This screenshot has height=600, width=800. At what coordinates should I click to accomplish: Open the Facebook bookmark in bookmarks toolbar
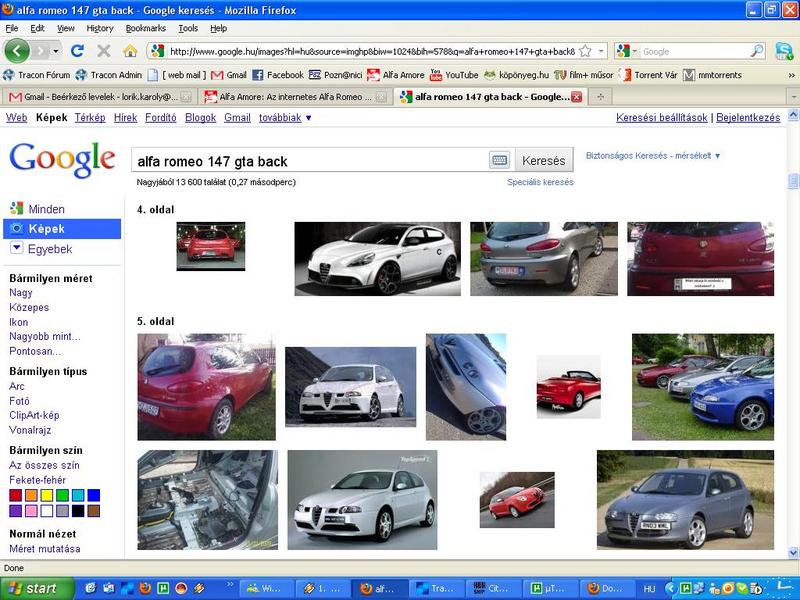(x=277, y=74)
